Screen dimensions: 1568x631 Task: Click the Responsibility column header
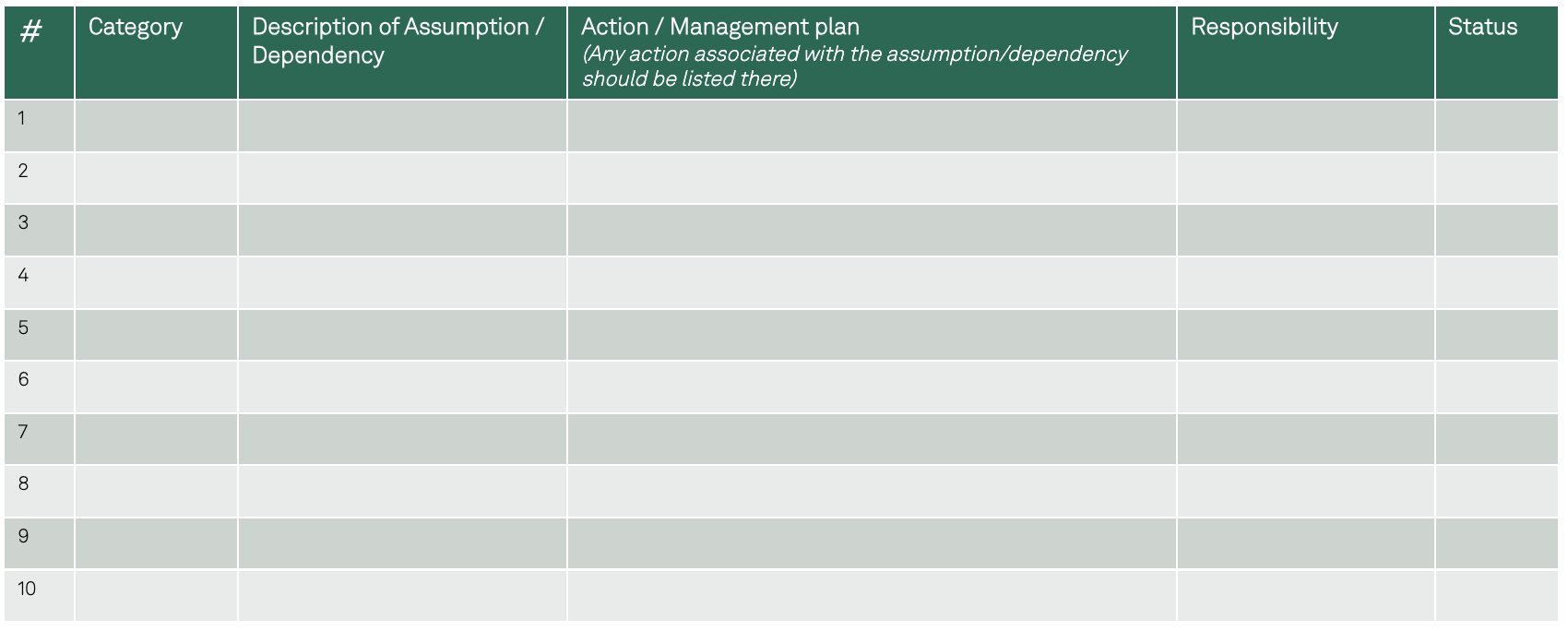1305,52
